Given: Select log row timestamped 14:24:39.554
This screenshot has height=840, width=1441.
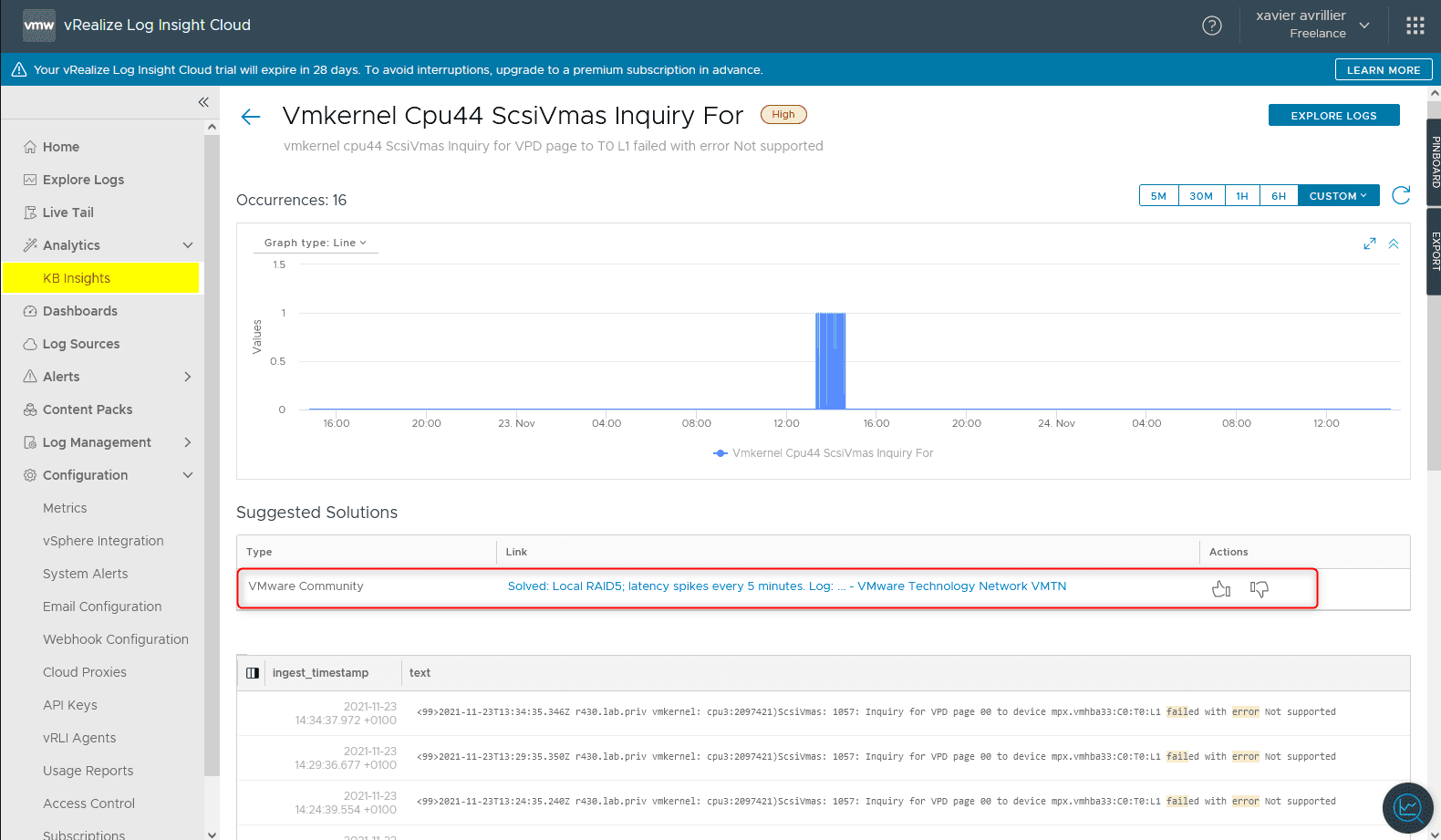Looking at the screenshot, I should 824,803.
